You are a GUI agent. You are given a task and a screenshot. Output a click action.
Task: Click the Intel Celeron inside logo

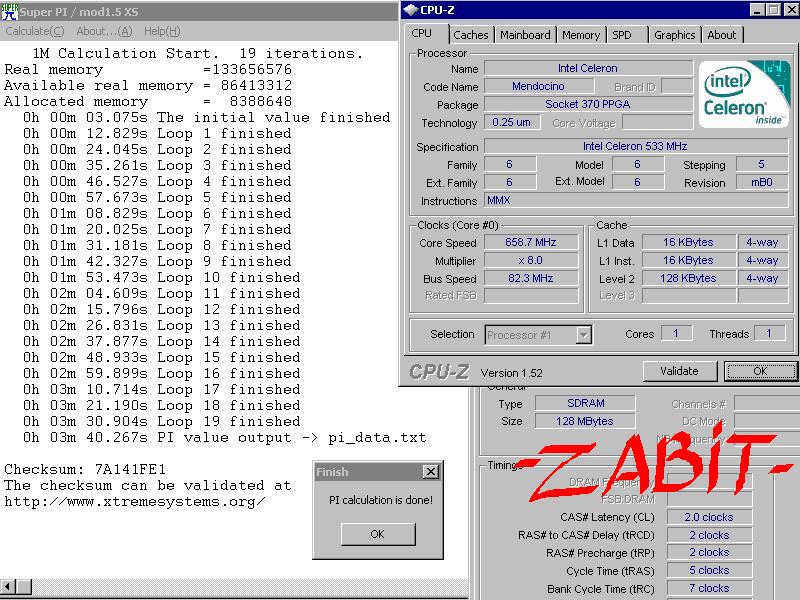point(744,94)
